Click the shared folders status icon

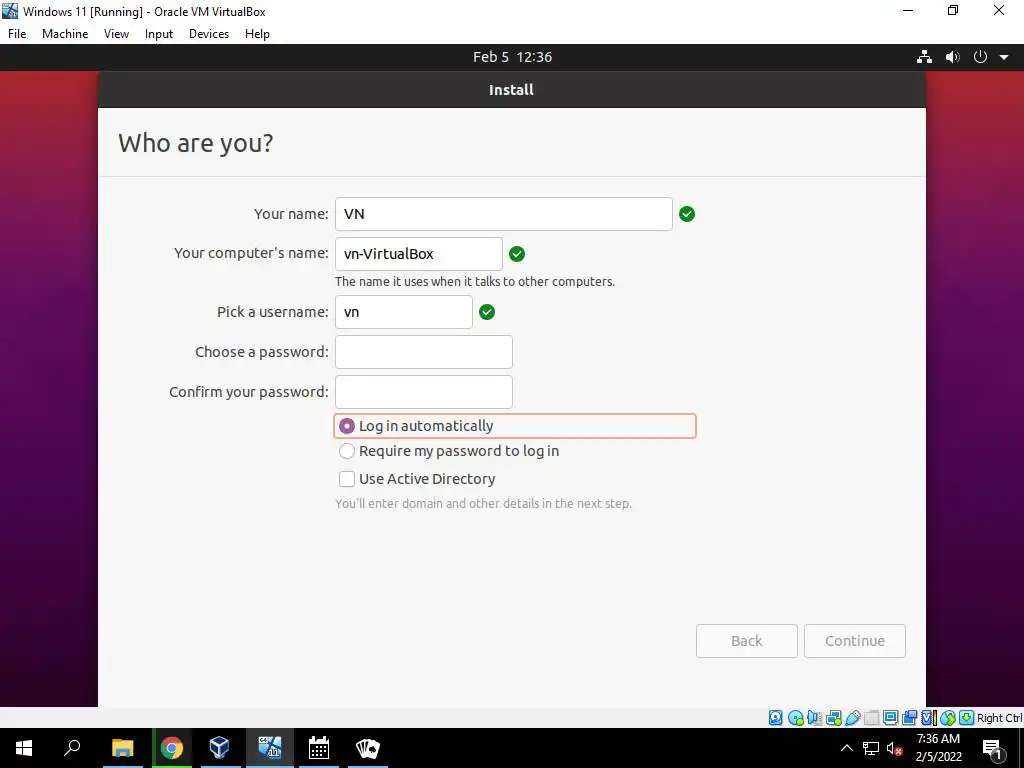click(871, 718)
